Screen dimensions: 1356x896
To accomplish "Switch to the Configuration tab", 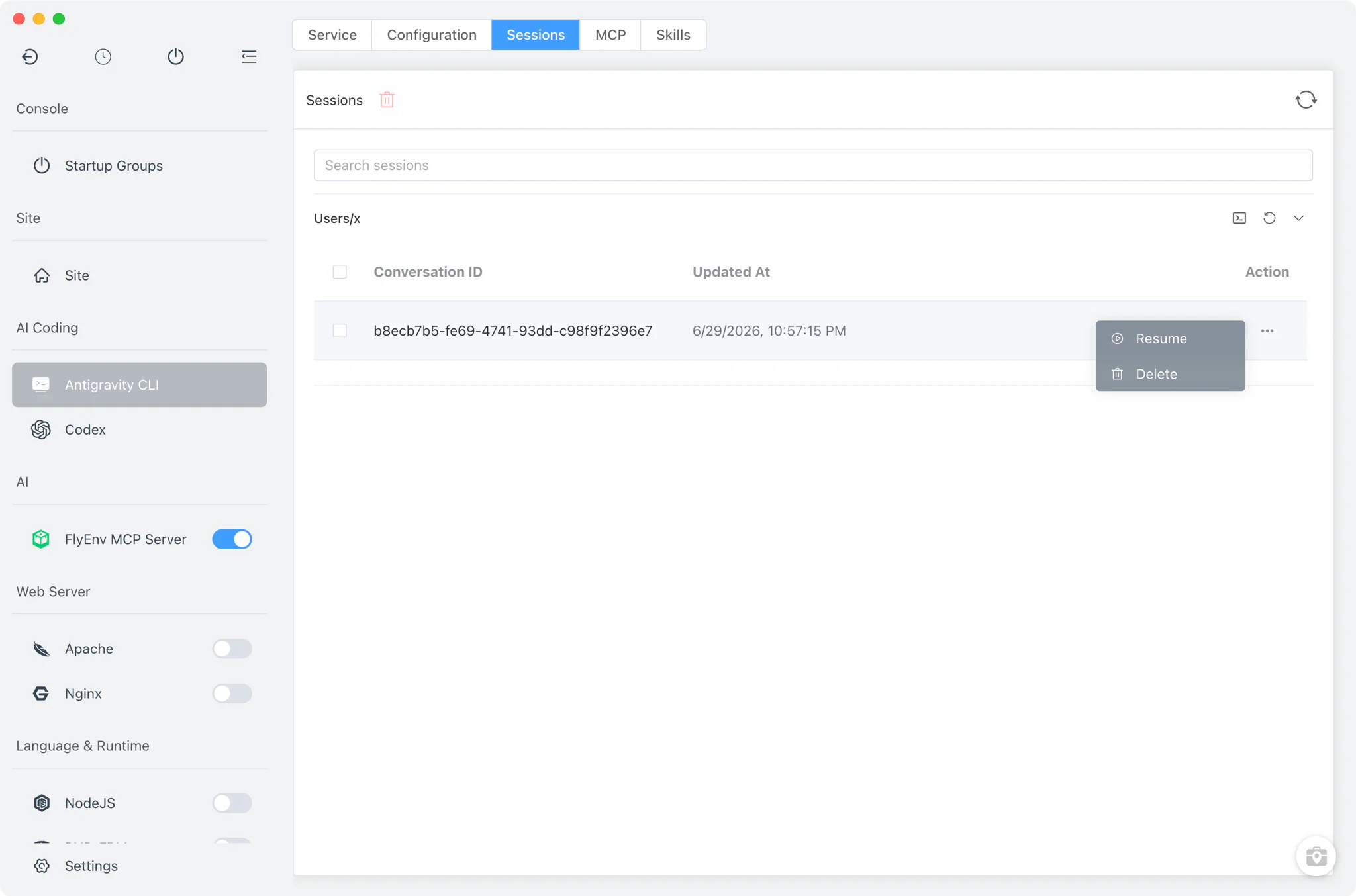I will coord(432,35).
